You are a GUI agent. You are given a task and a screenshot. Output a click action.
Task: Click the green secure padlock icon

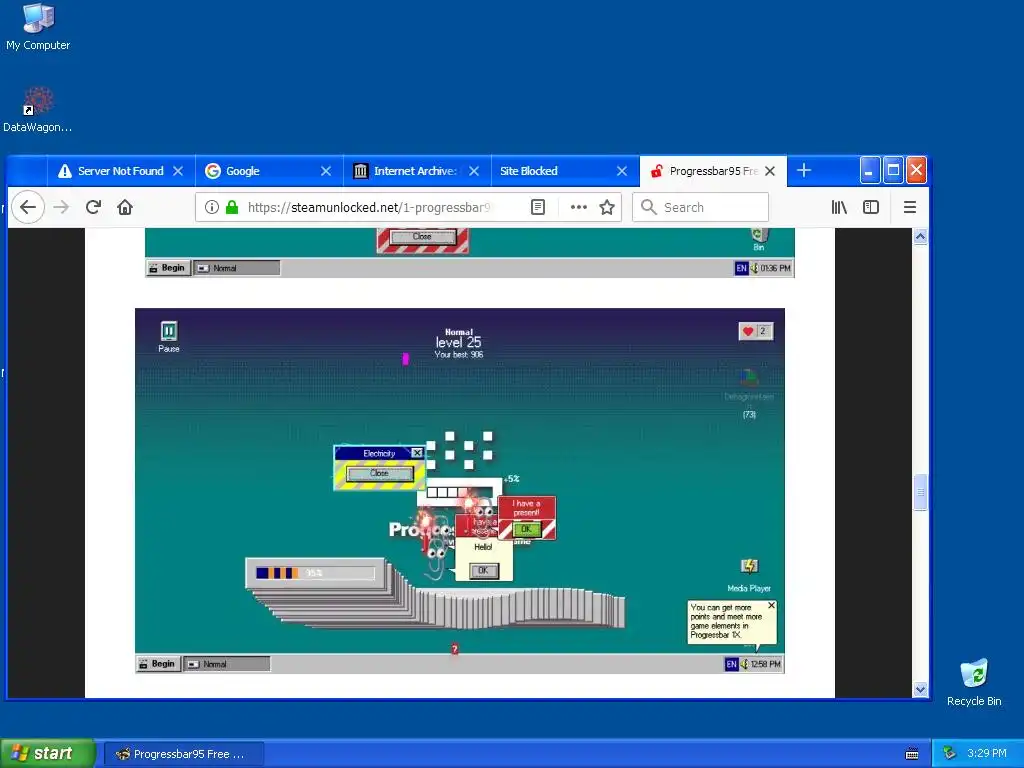232,207
